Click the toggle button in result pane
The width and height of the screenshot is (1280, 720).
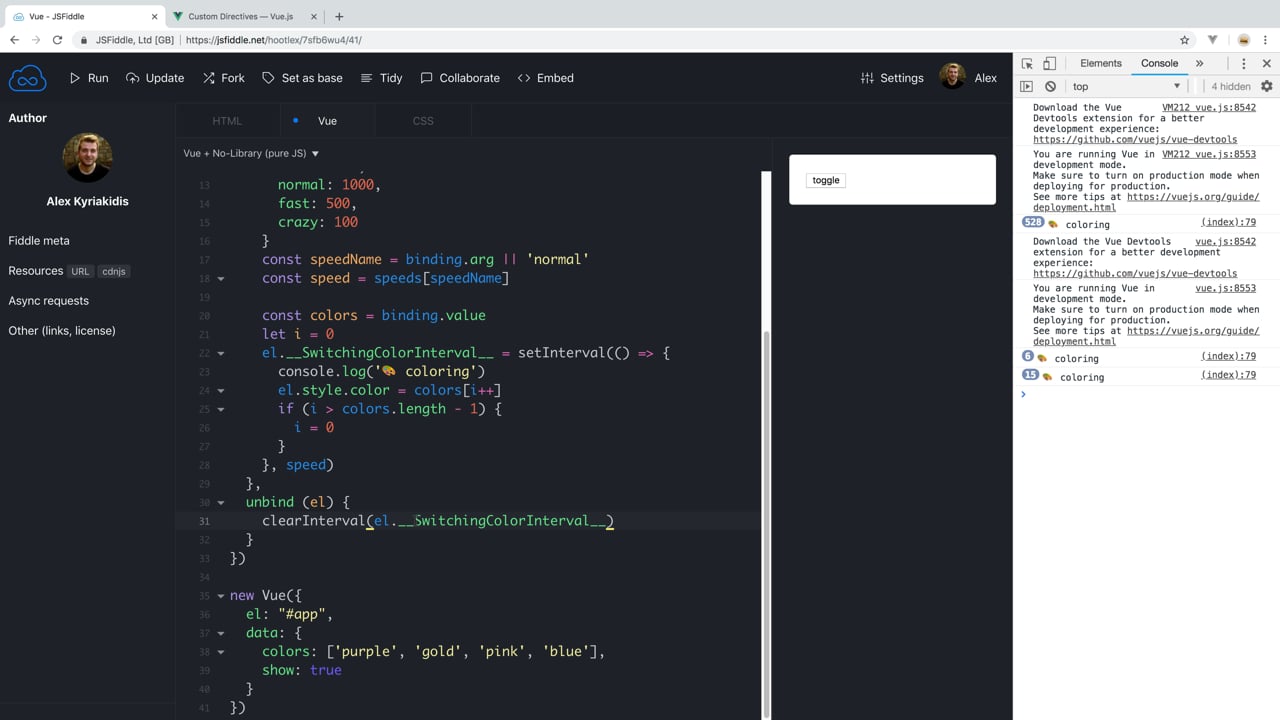(x=826, y=180)
